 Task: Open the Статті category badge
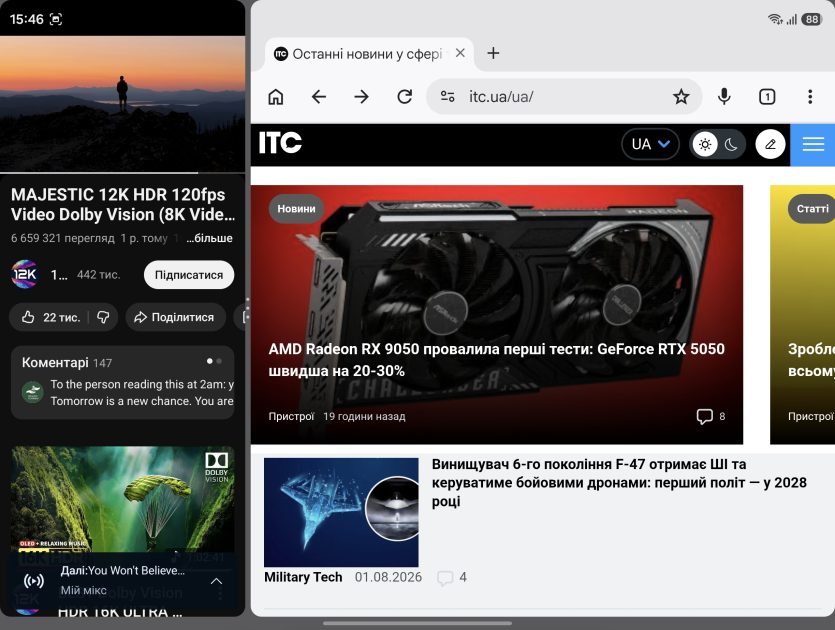coord(812,209)
